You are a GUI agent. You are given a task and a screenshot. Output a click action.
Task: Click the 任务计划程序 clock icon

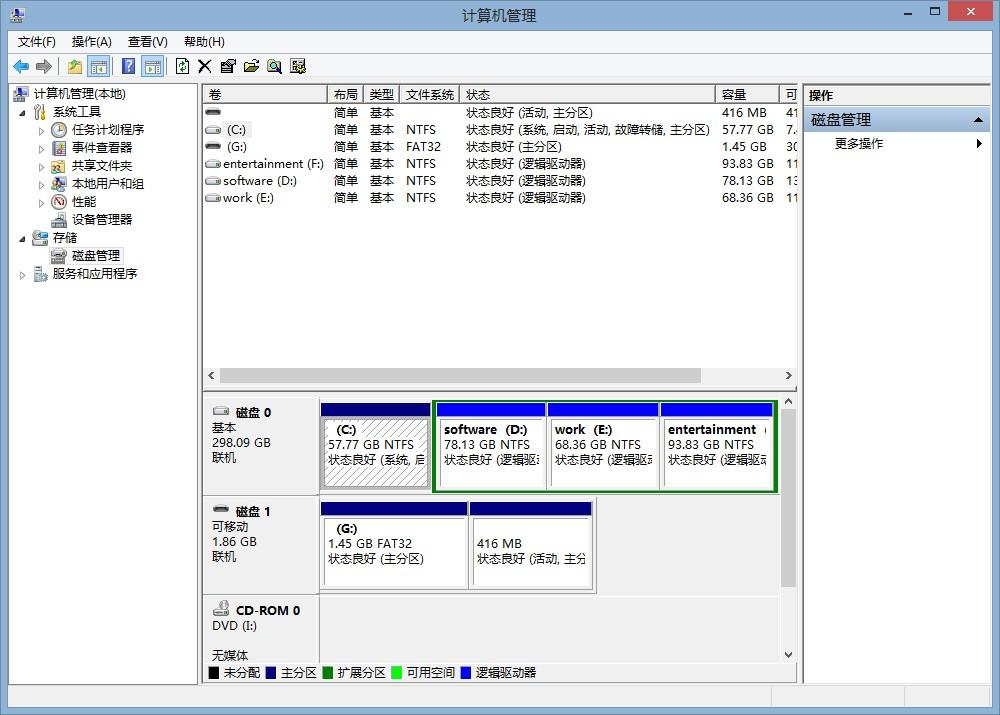(x=59, y=130)
